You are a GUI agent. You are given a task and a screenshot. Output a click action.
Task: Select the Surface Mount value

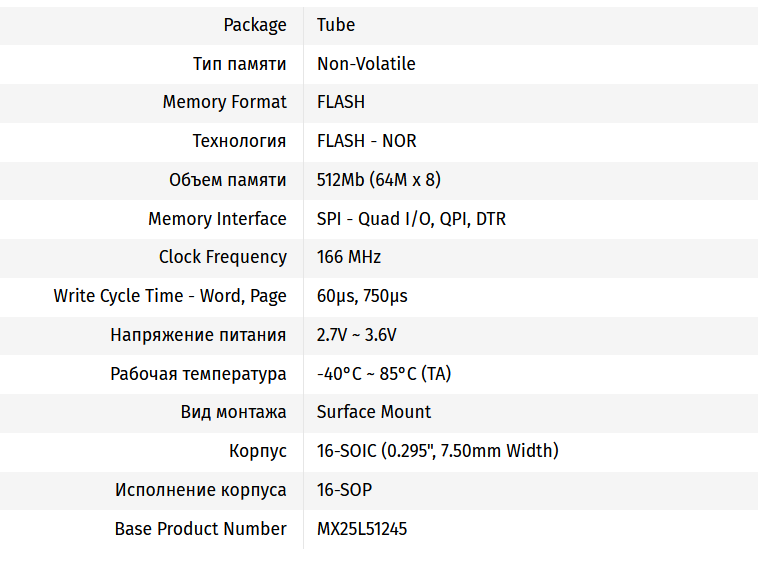pos(374,412)
